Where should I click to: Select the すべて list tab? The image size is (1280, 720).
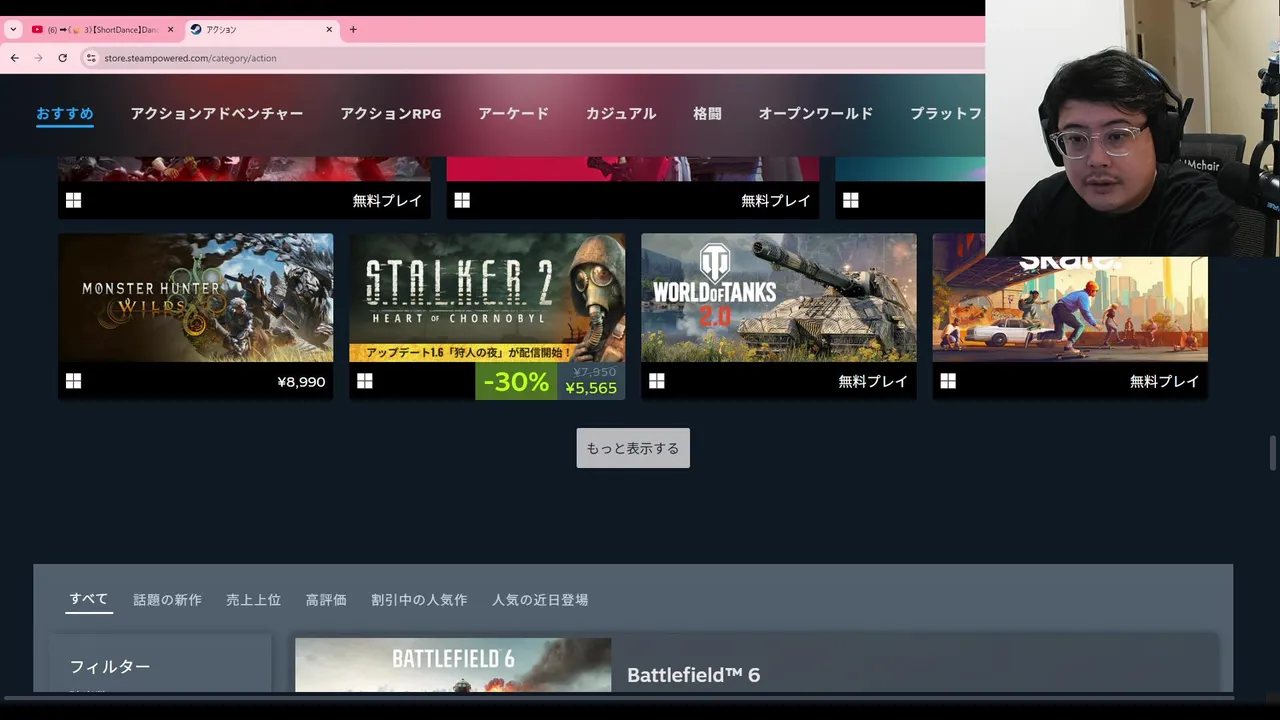point(88,599)
